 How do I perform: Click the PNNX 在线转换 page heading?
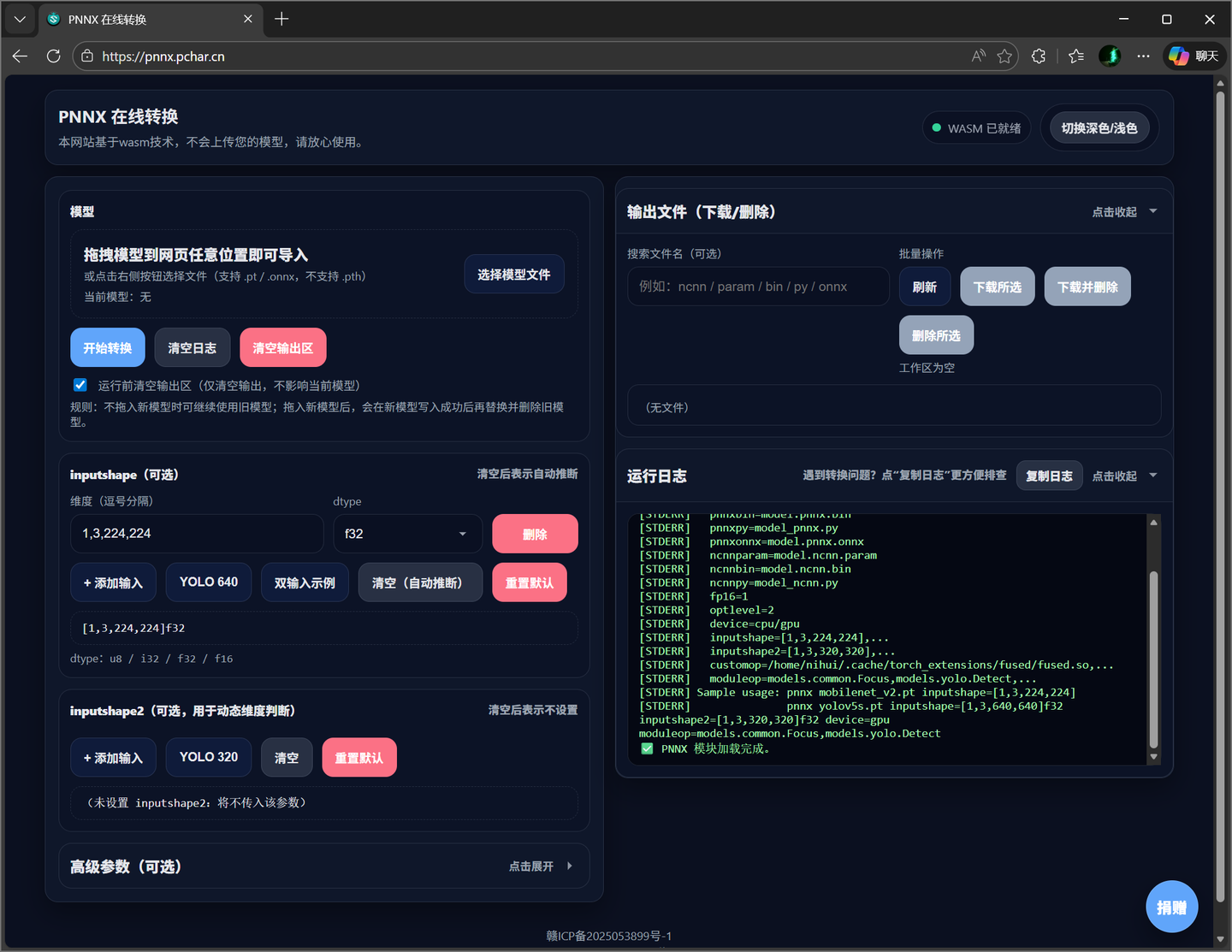(118, 117)
